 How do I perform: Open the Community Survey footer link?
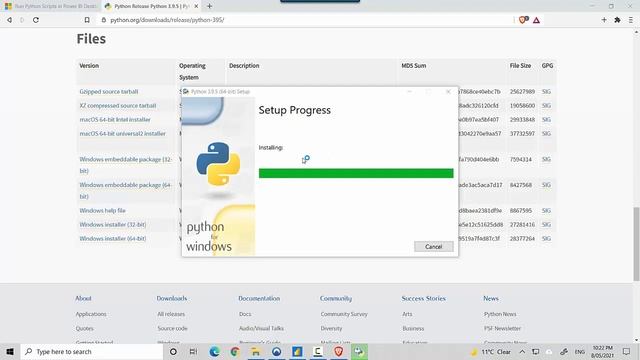[344, 314]
